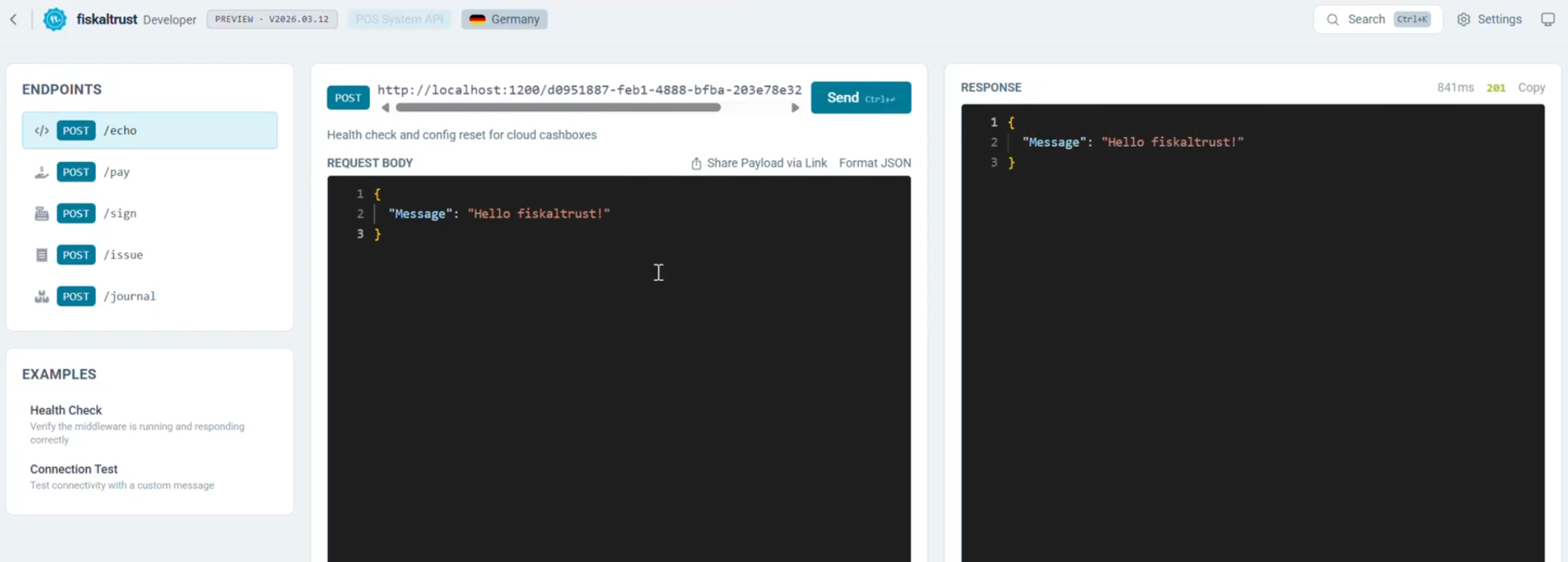Viewport: 1568px width, 562px height.
Task: Open the POST method selector beside URL
Action: (348, 98)
